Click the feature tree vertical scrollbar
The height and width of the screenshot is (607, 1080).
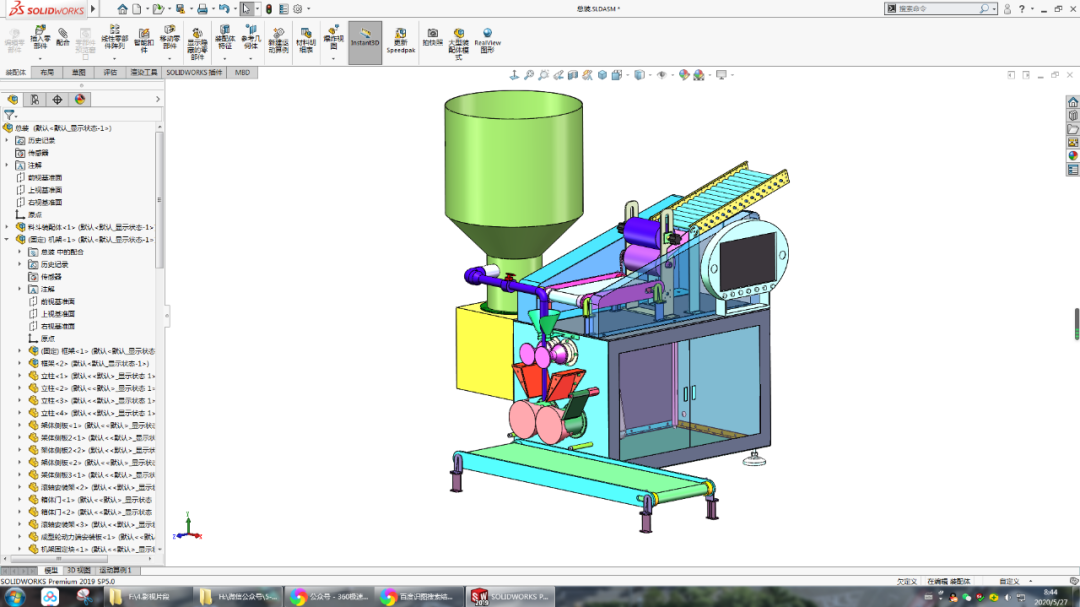[x=160, y=200]
